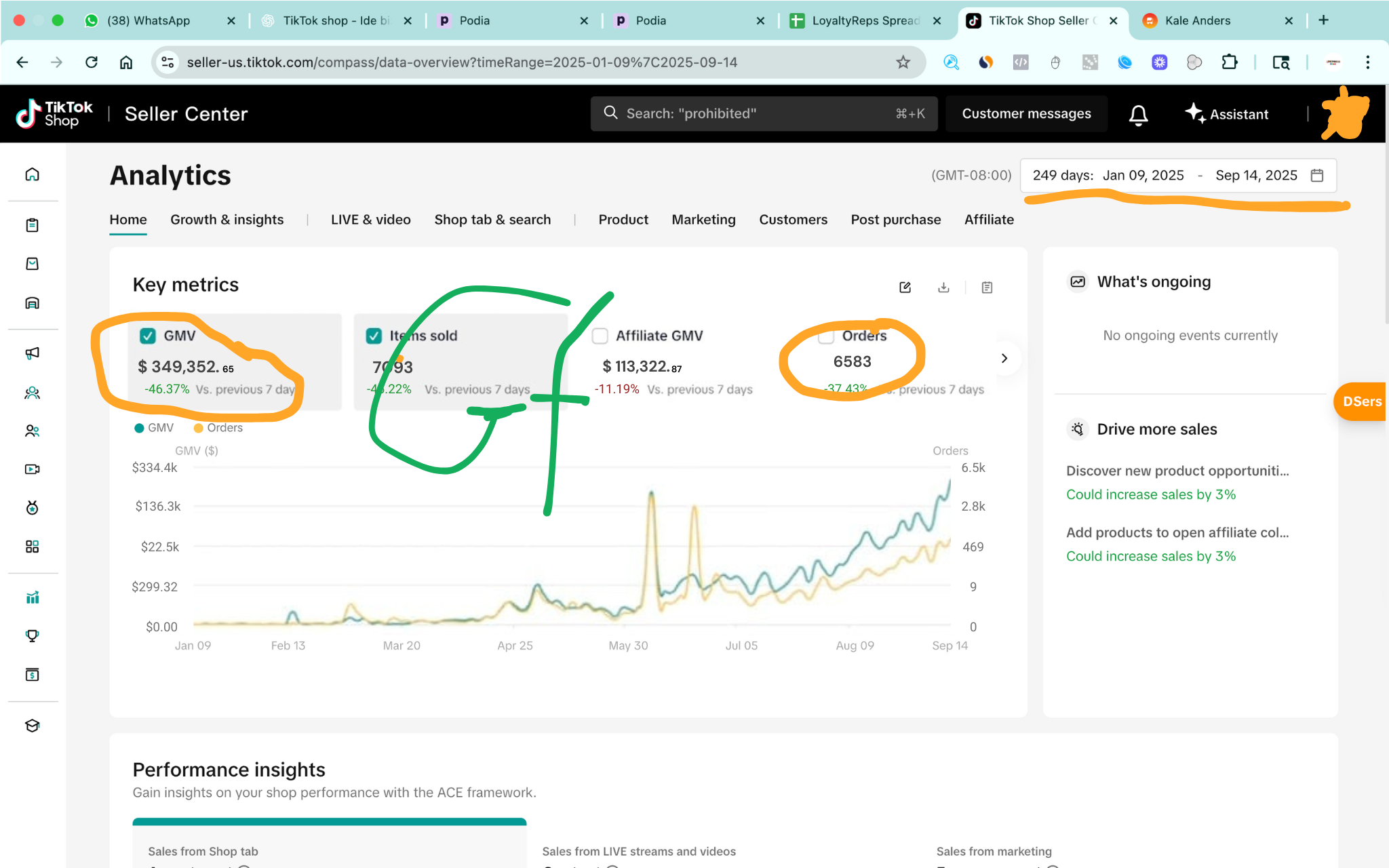Expand next key metrics with right chevron
The height and width of the screenshot is (868, 1389).
pos(1004,358)
